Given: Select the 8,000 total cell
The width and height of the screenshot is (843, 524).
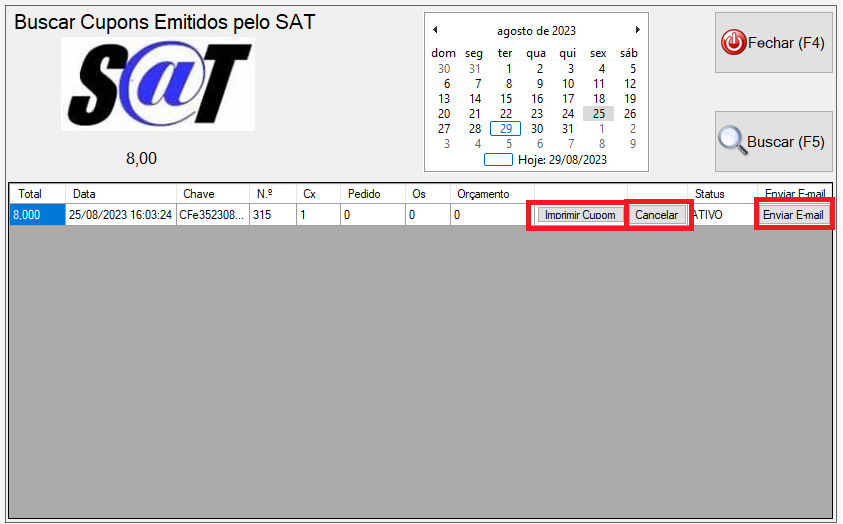Looking at the screenshot, I should [37, 215].
